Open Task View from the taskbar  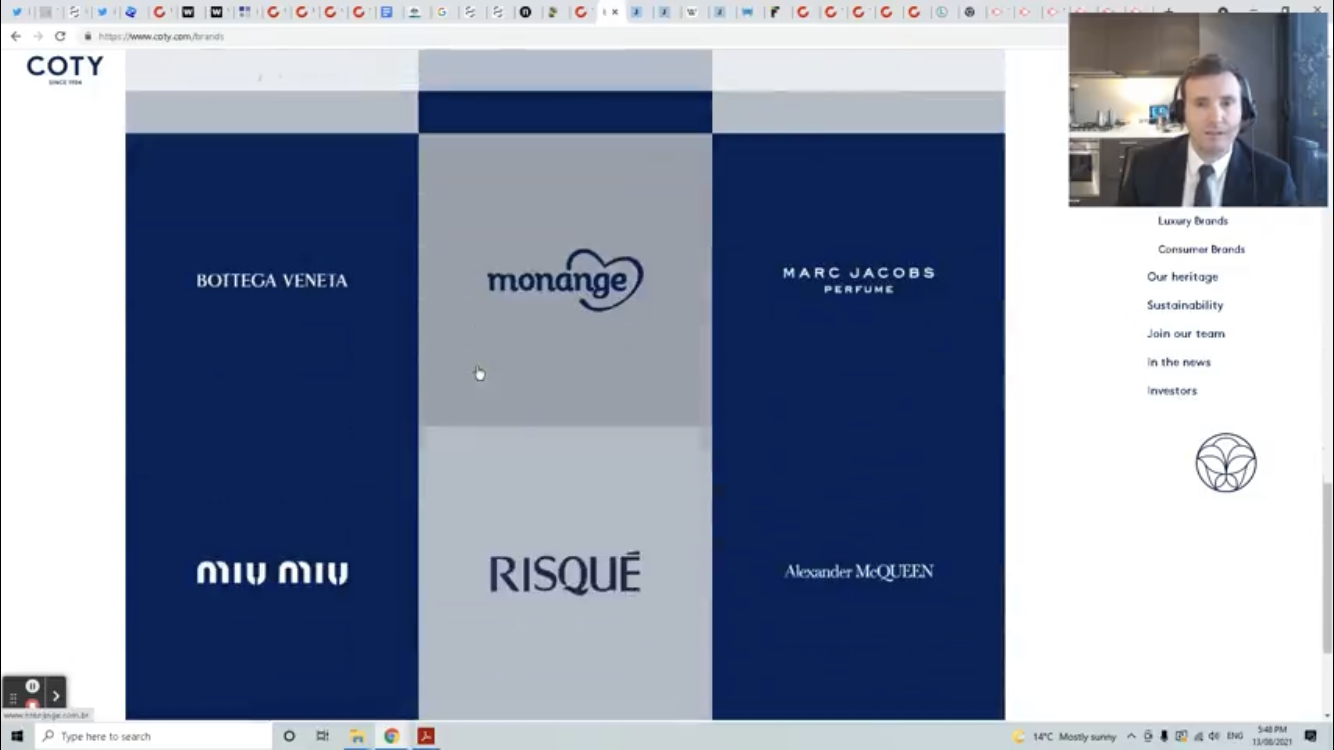[322, 736]
